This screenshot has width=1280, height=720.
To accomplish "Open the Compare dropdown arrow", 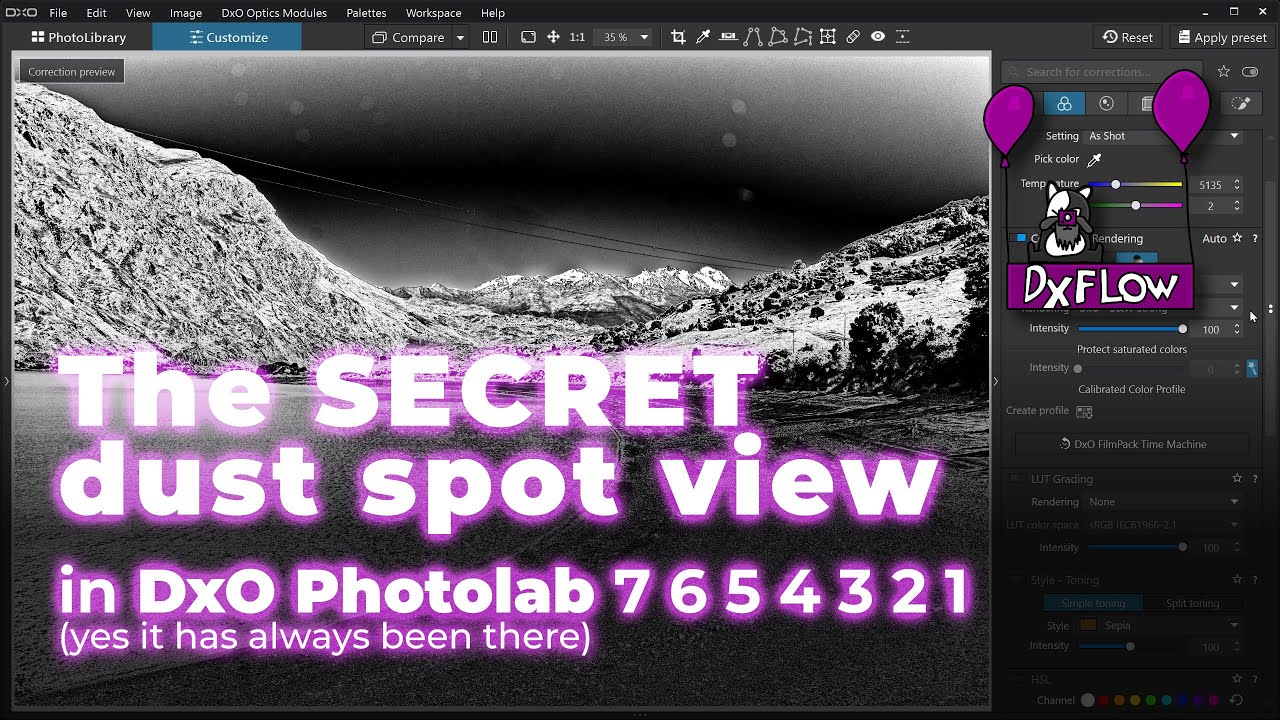I will (x=460, y=38).
